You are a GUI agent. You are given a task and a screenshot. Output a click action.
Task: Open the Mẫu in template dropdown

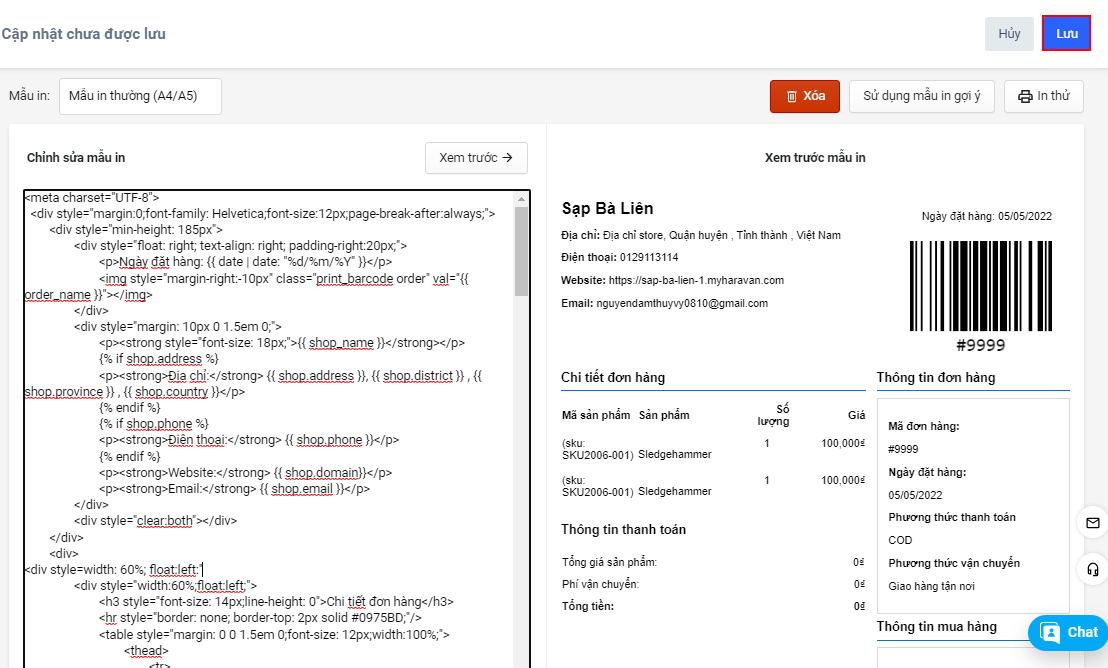pos(140,96)
